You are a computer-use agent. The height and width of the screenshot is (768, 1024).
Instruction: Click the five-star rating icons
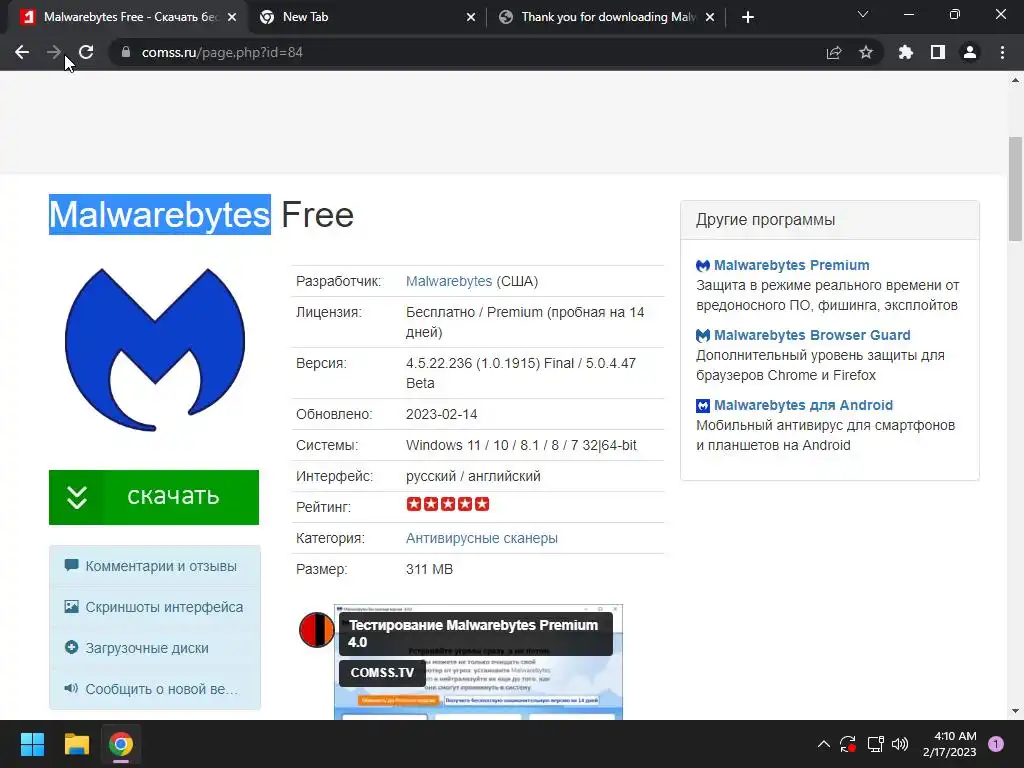pos(447,504)
